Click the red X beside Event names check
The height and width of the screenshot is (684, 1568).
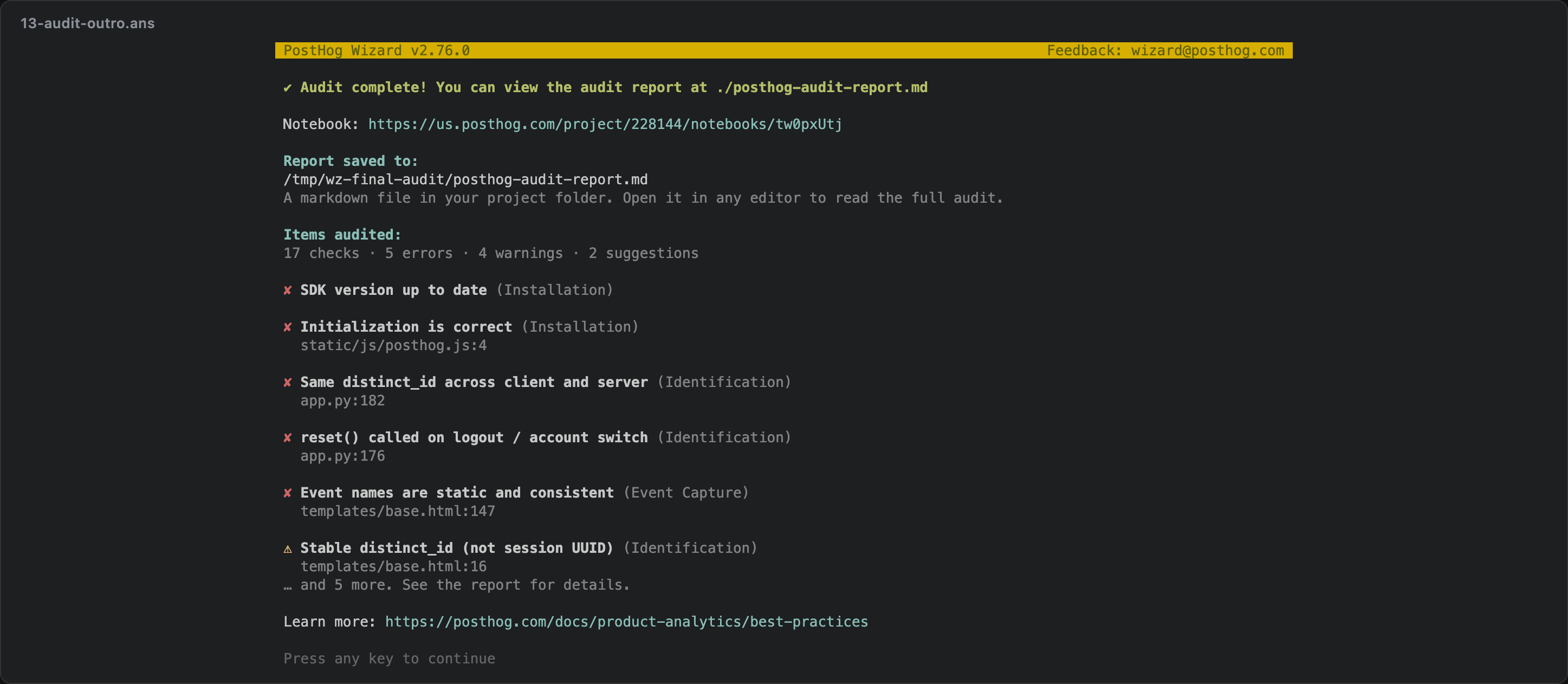[x=287, y=493]
